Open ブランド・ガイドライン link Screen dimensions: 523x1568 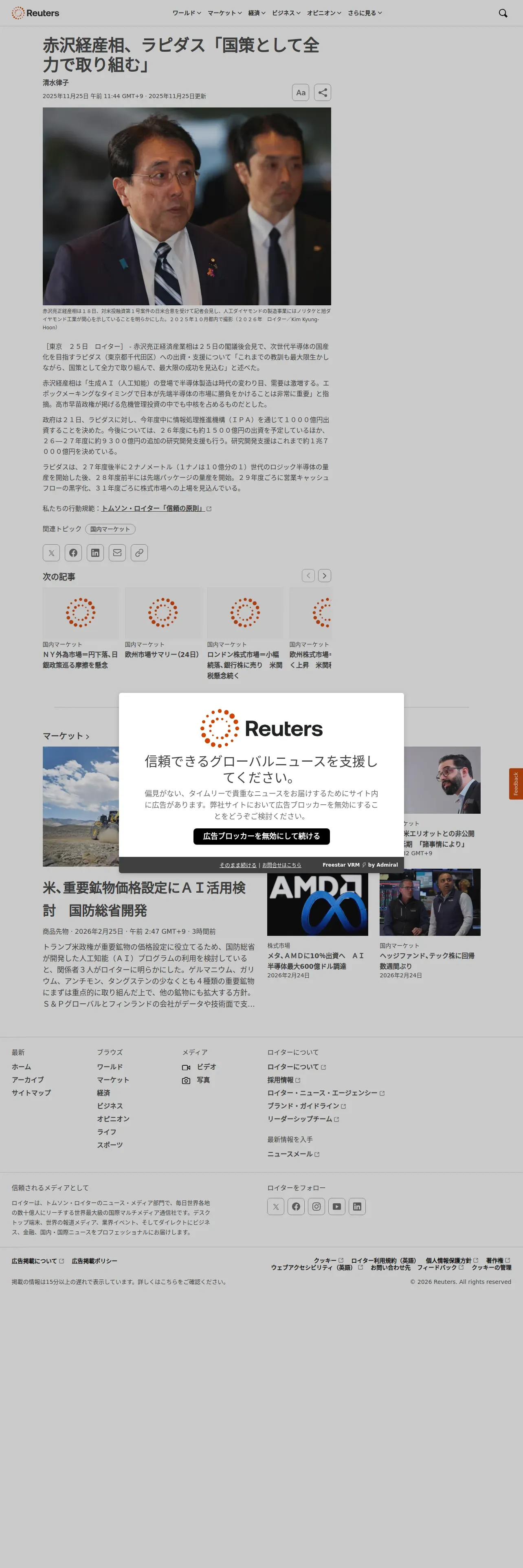click(x=306, y=1106)
